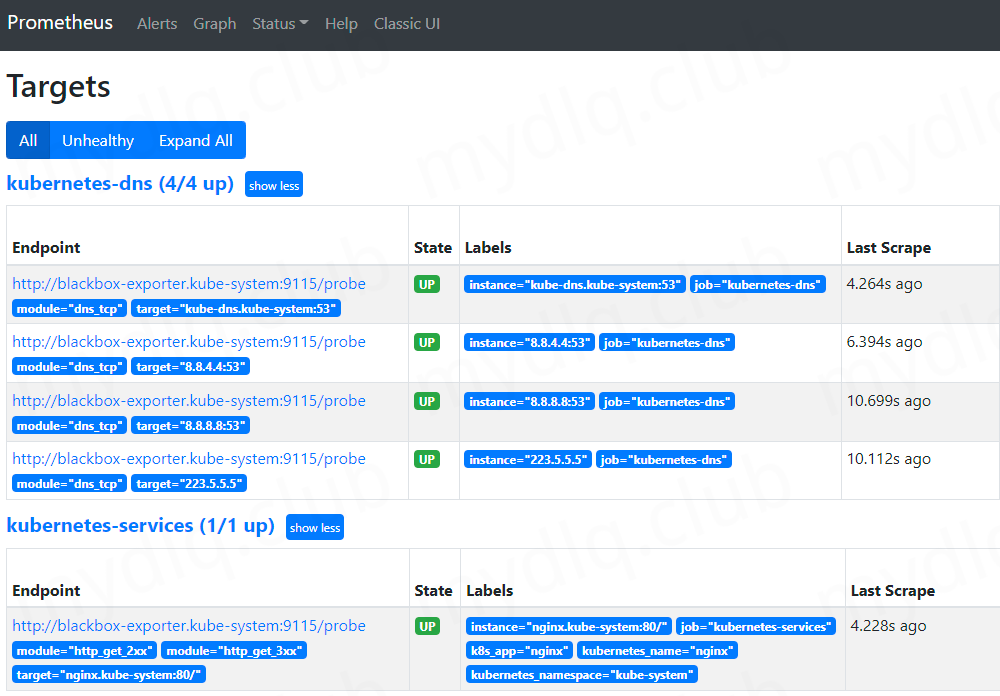Viewport: 1000px width, 696px height.
Task: Click the 4.228s ago last scrape value
Action: pyautogui.click(x=888, y=626)
